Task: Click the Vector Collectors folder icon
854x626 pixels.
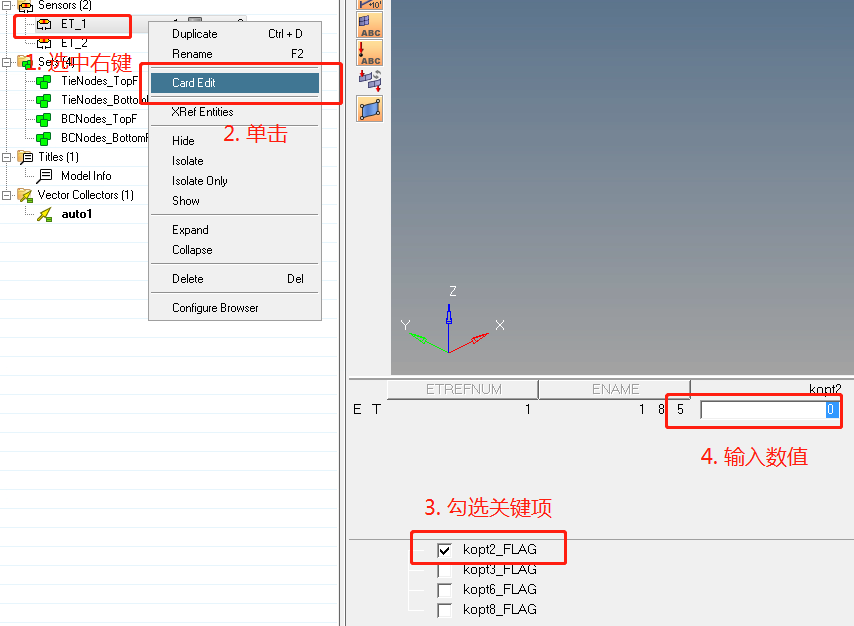Action: click(x=25, y=195)
